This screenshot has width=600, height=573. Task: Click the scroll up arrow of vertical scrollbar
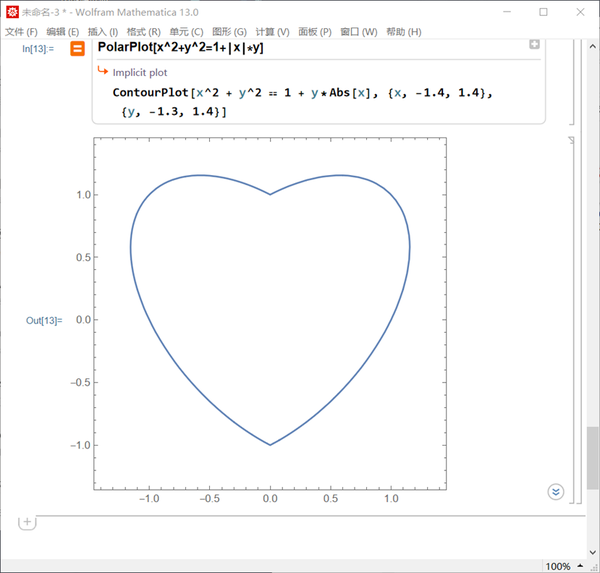(592, 47)
